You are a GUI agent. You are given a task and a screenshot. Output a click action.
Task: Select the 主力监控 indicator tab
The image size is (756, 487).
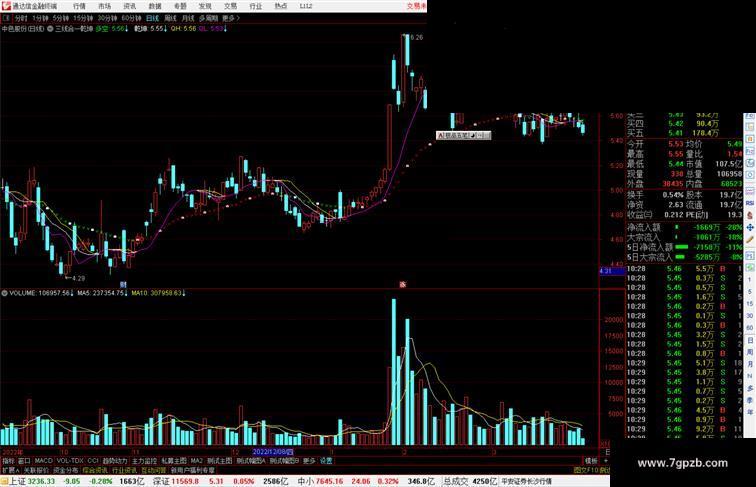click(144, 461)
